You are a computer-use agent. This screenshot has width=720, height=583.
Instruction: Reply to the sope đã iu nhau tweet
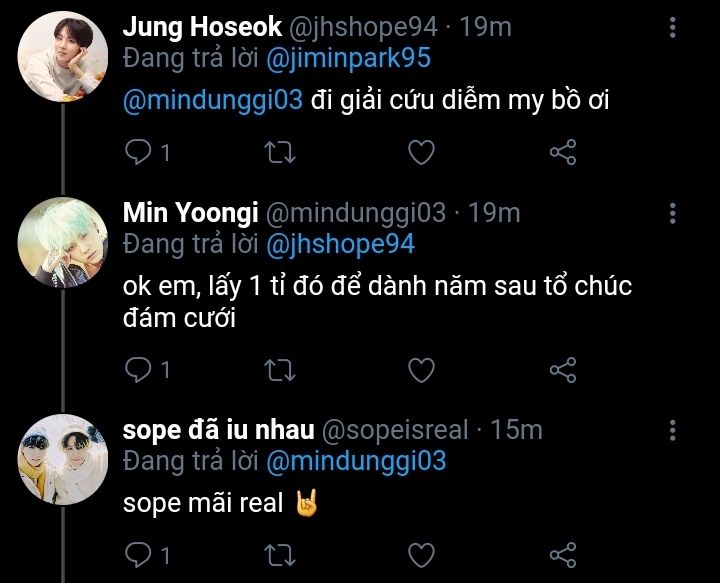(x=138, y=554)
